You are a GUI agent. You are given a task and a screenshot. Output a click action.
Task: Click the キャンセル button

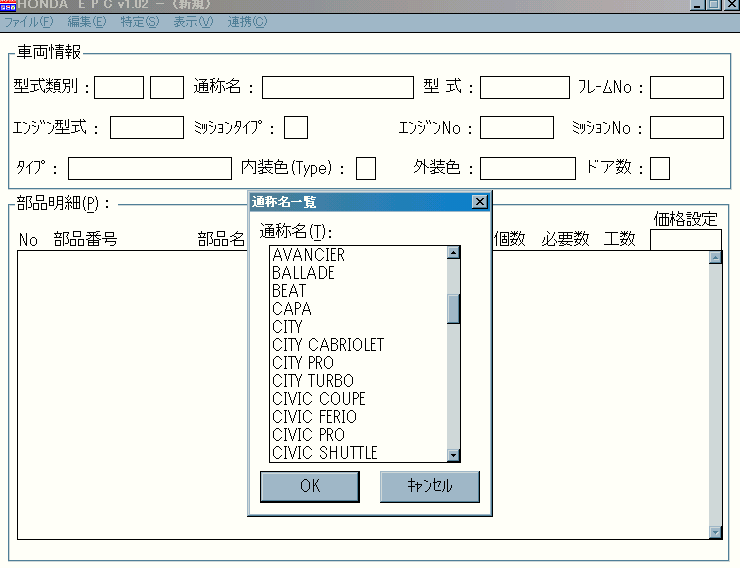pos(429,486)
